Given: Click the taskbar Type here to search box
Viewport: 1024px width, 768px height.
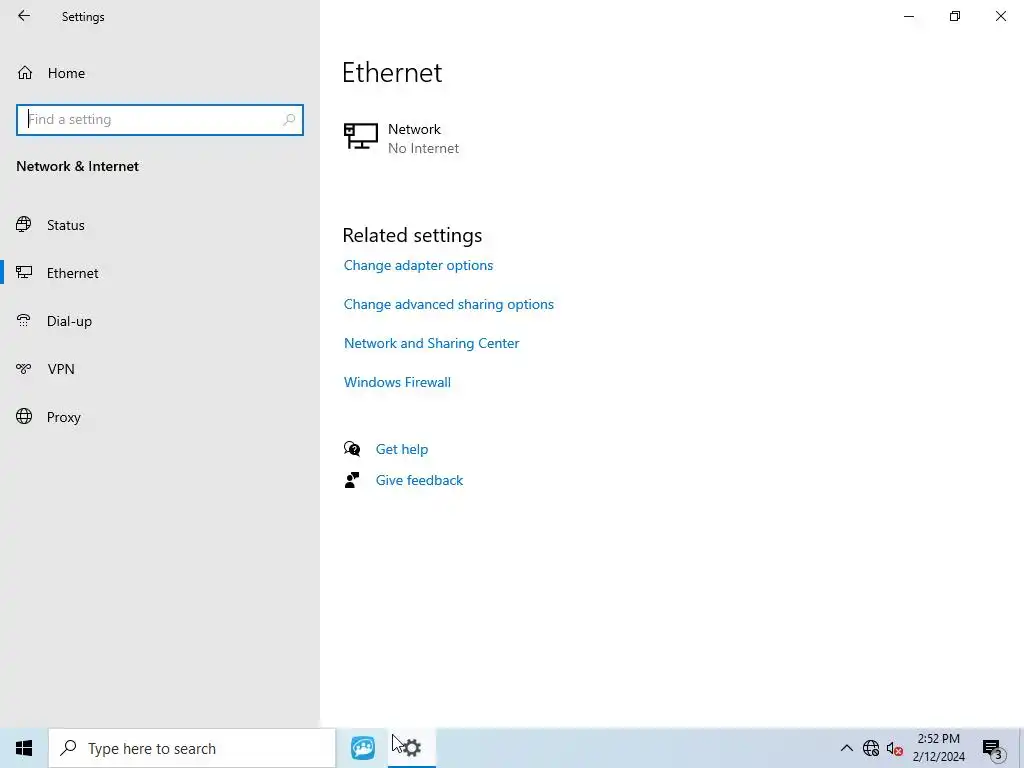Looking at the screenshot, I should pyautogui.click(x=192, y=748).
